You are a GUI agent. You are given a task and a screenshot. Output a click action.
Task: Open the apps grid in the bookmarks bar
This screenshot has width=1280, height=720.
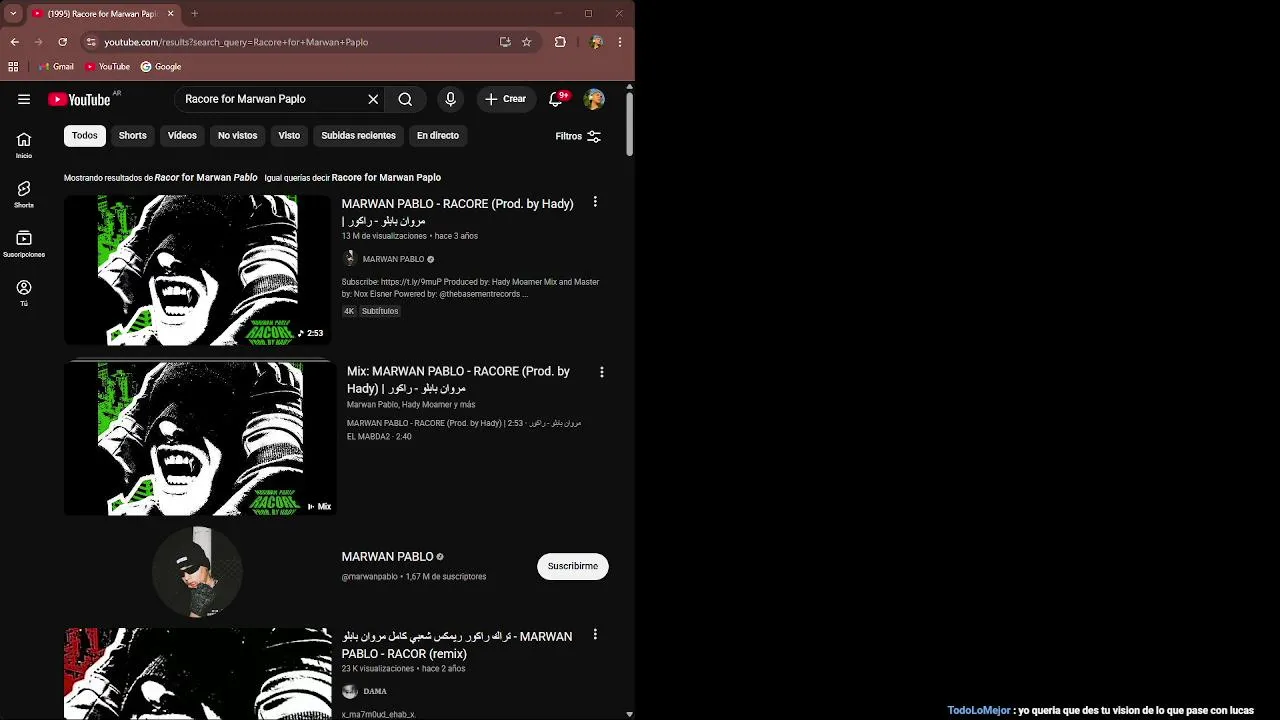[13, 67]
